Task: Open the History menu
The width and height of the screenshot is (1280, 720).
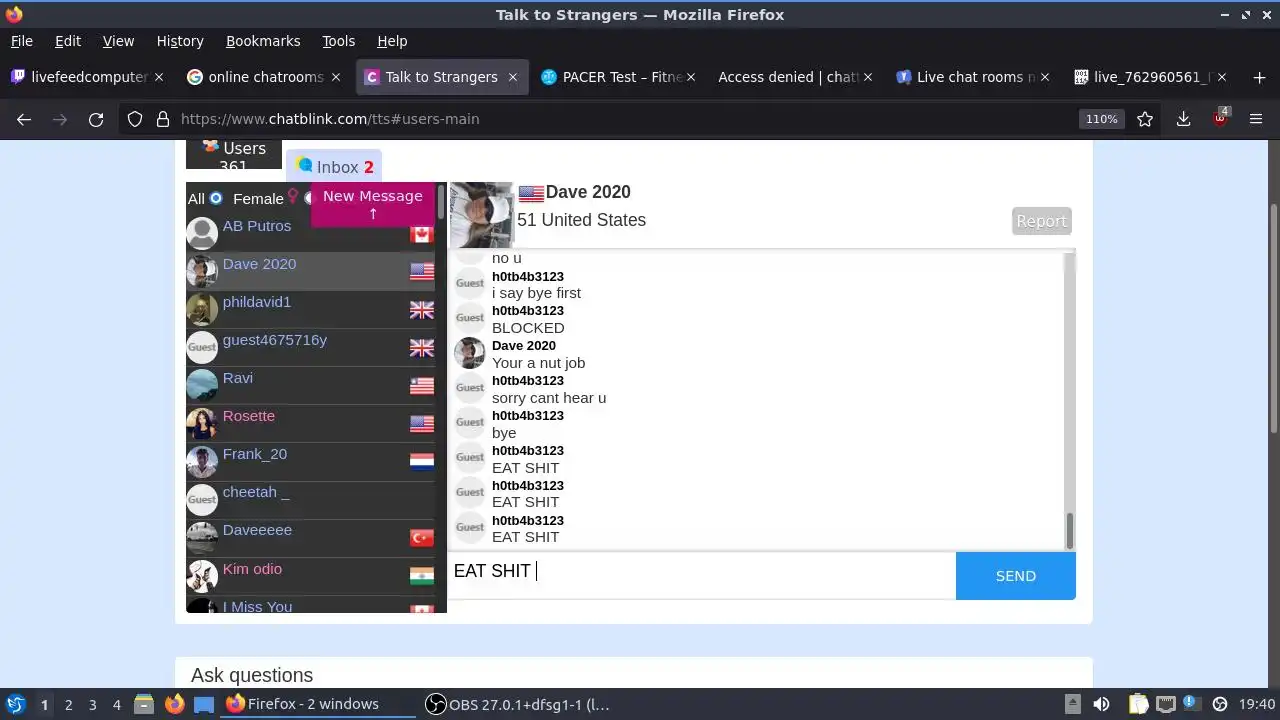Action: [x=180, y=41]
